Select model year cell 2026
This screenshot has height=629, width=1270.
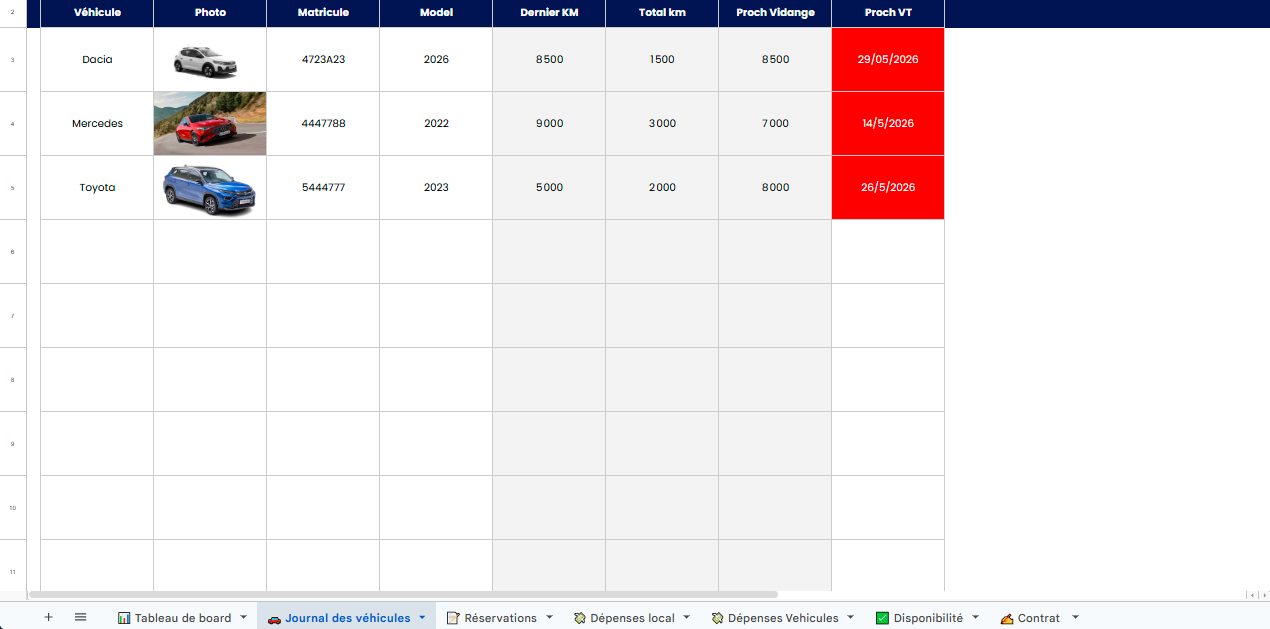click(436, 60)
